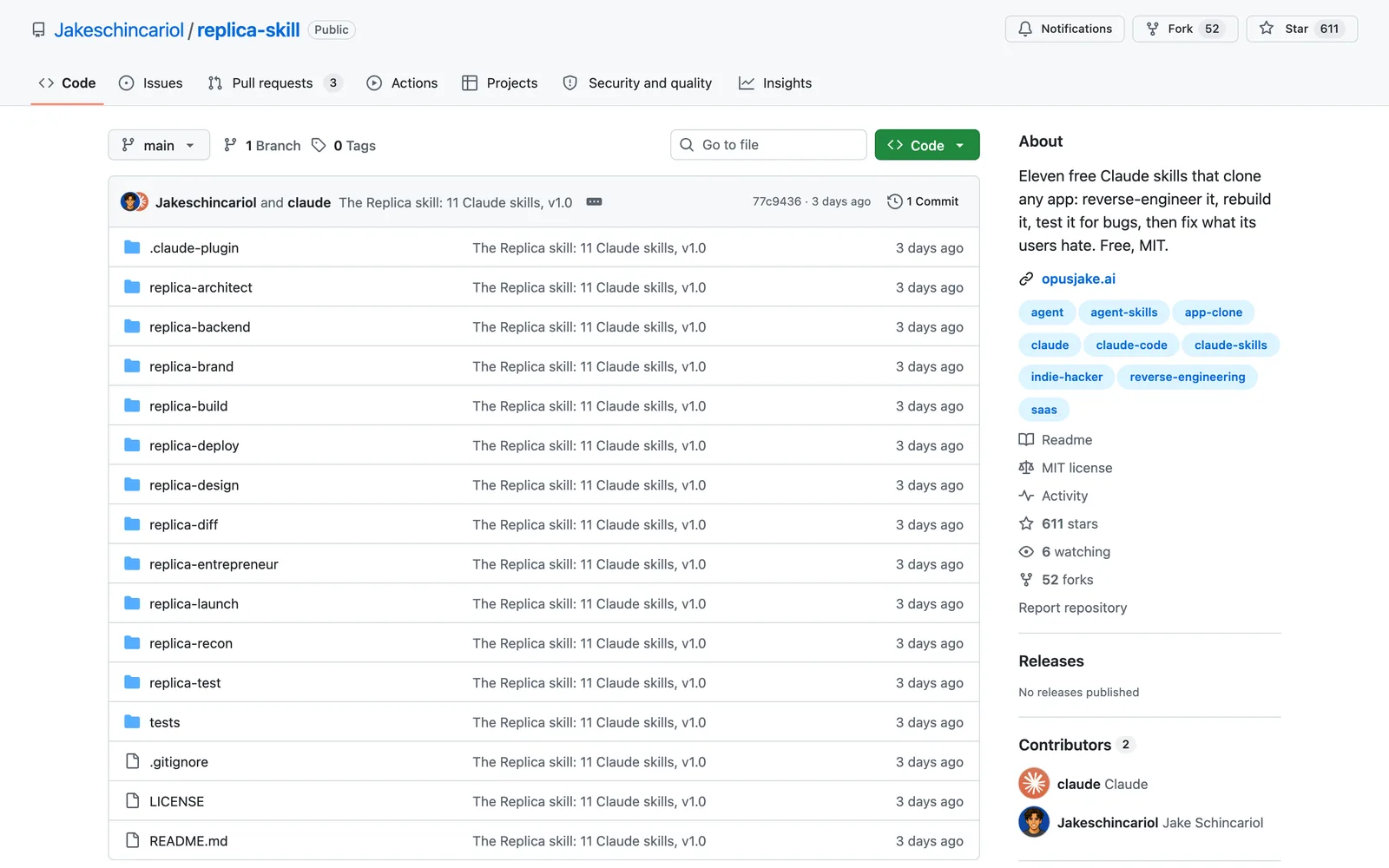The width and height of the screenshot is (1389, 868).
Task: View the 52 forks link
Action: pyautogui.click(x=1057, y=579)
